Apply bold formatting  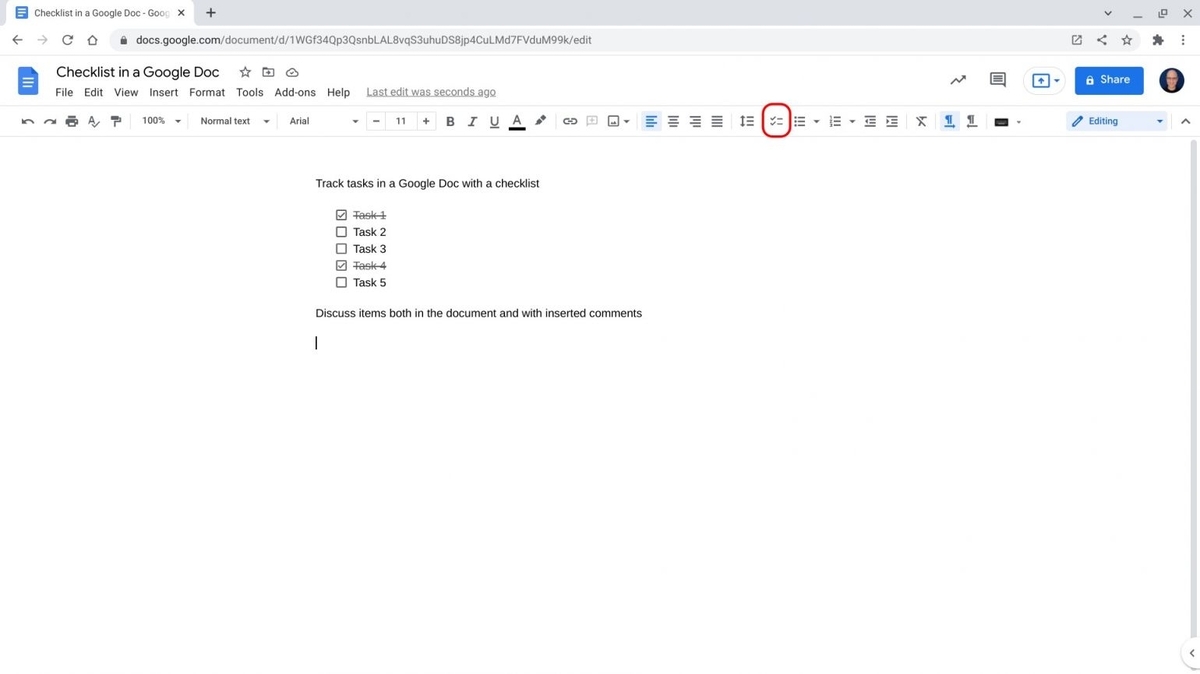[x=450, y=121]
